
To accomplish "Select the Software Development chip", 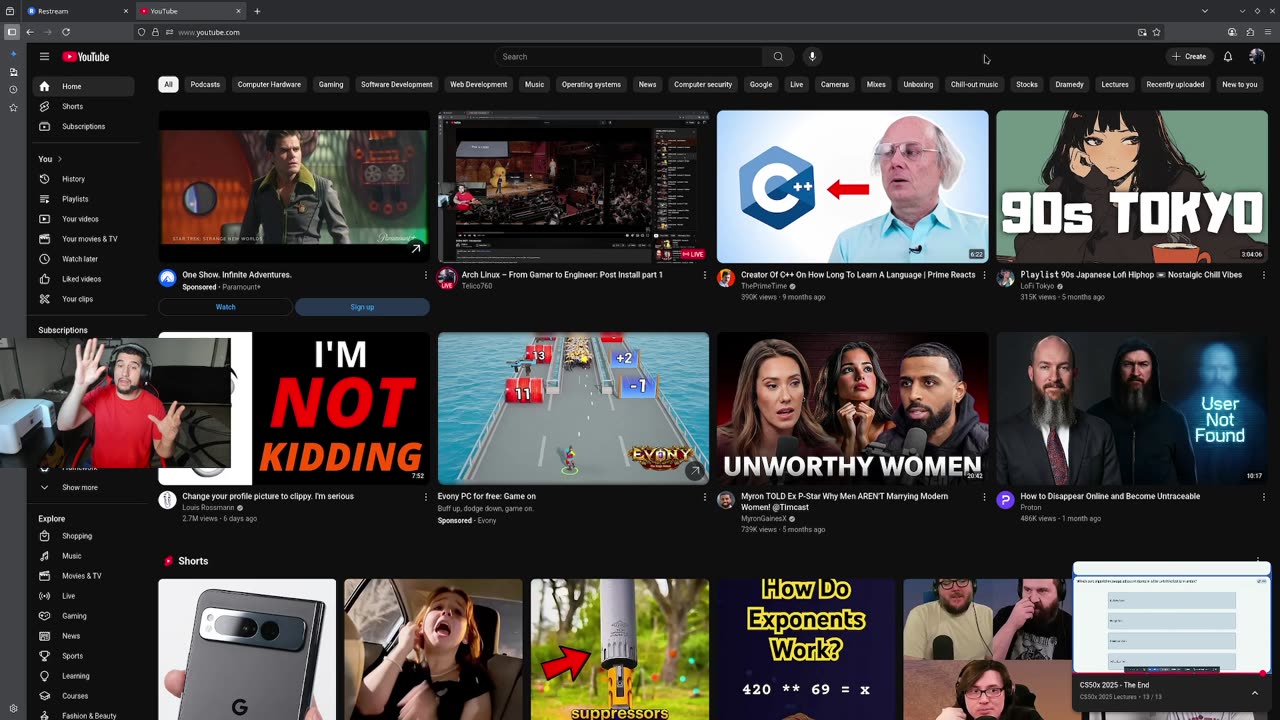I will coord(397,85).
